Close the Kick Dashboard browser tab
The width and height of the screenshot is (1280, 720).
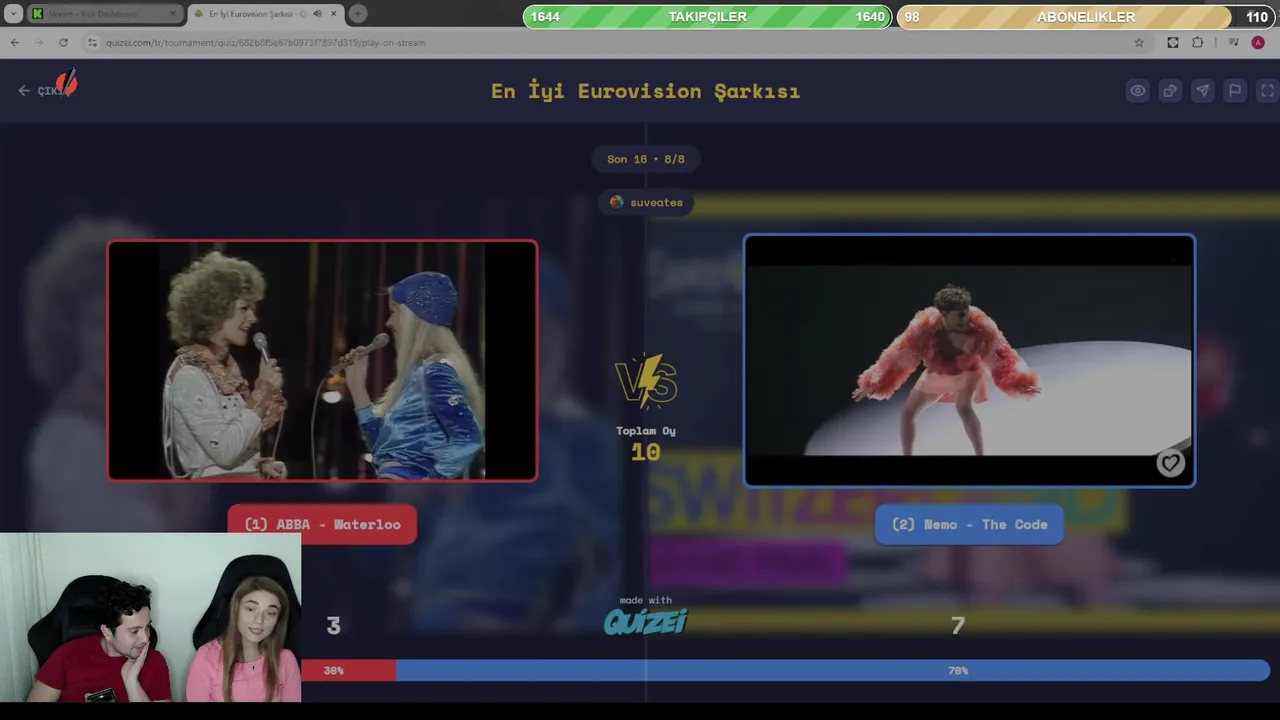point(173,14)
